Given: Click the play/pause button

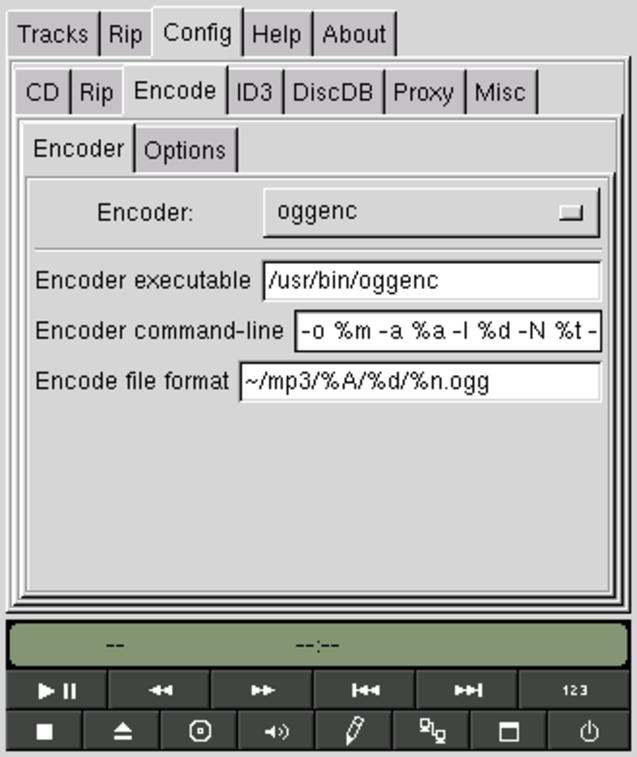Looking at the screenshot, I should pos(57,690).
